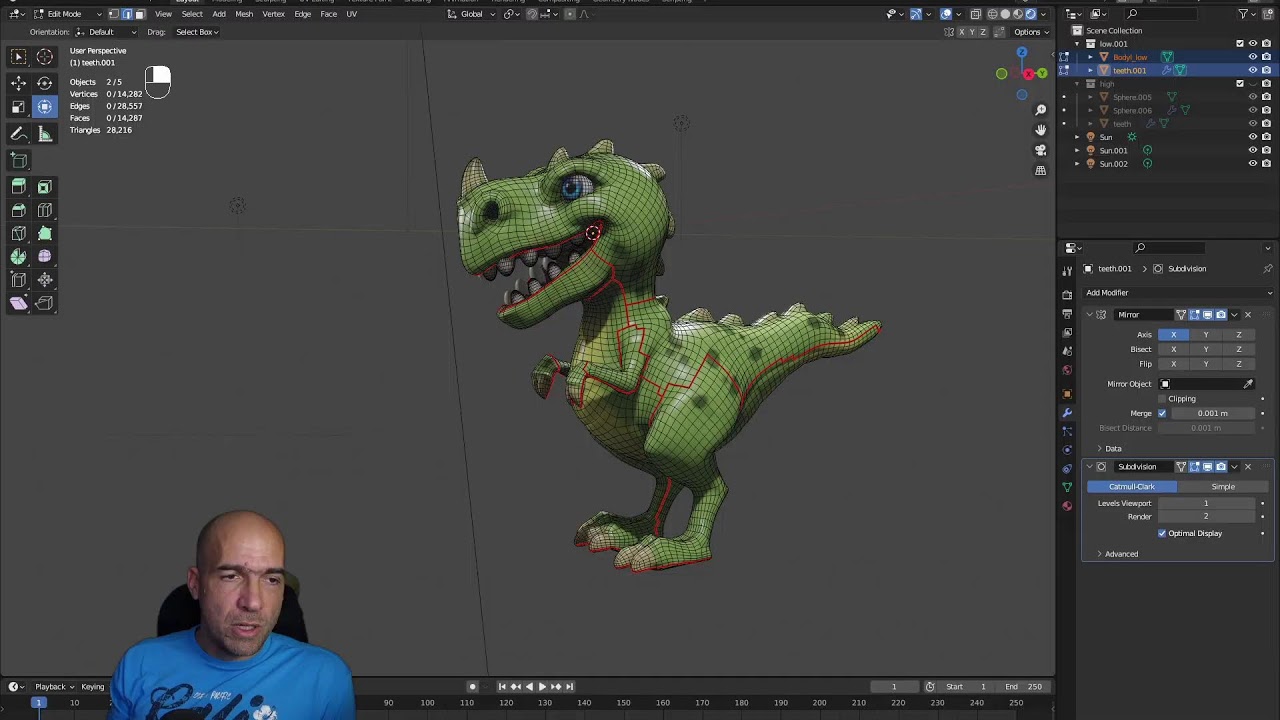1280x720 pixels.
Task: Select the Poly Build tool
Action: [x=45, y=234]
